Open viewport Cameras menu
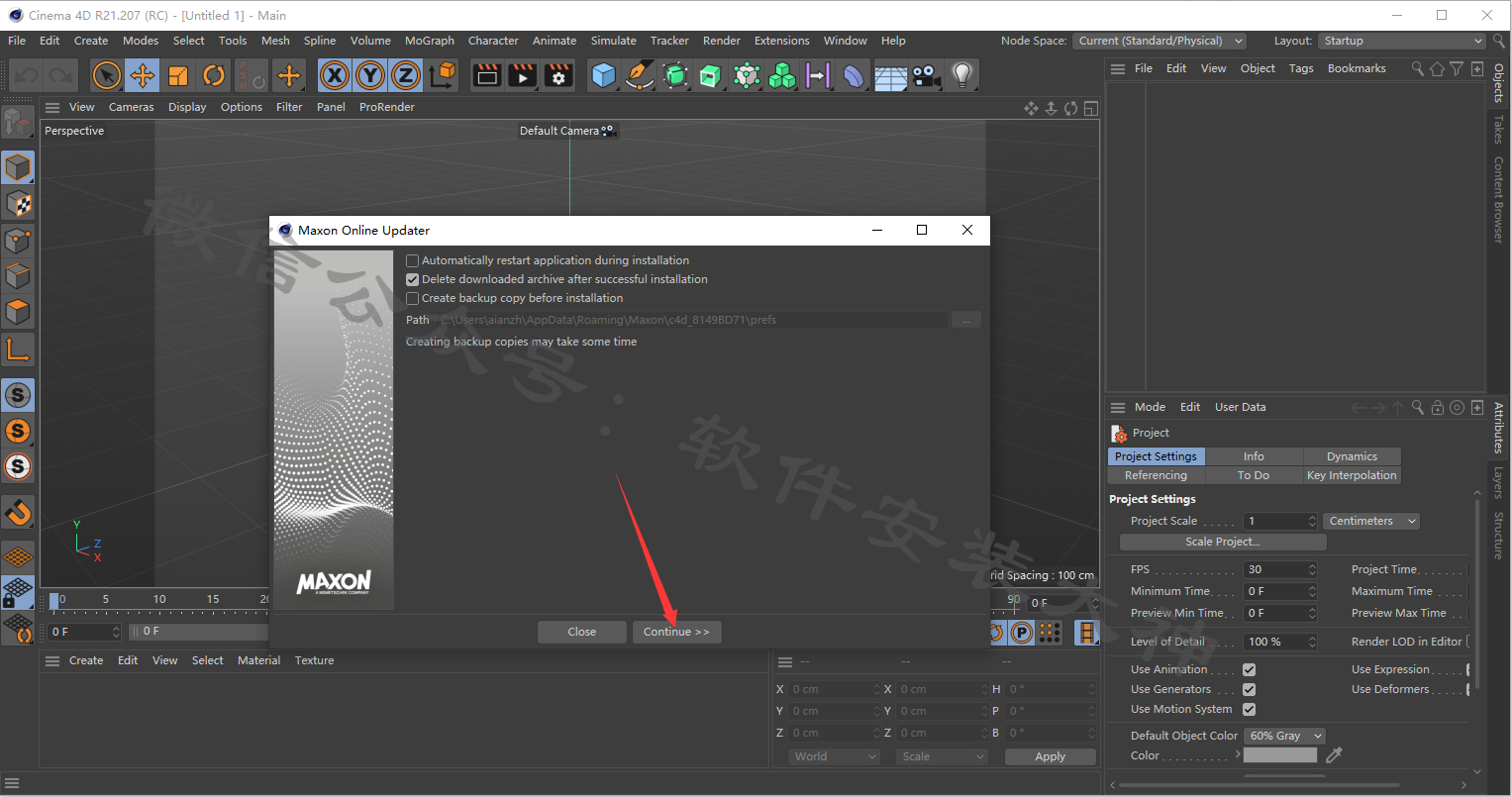Image resolution: width=1512 pixels, height=797 pixels. 132,107
